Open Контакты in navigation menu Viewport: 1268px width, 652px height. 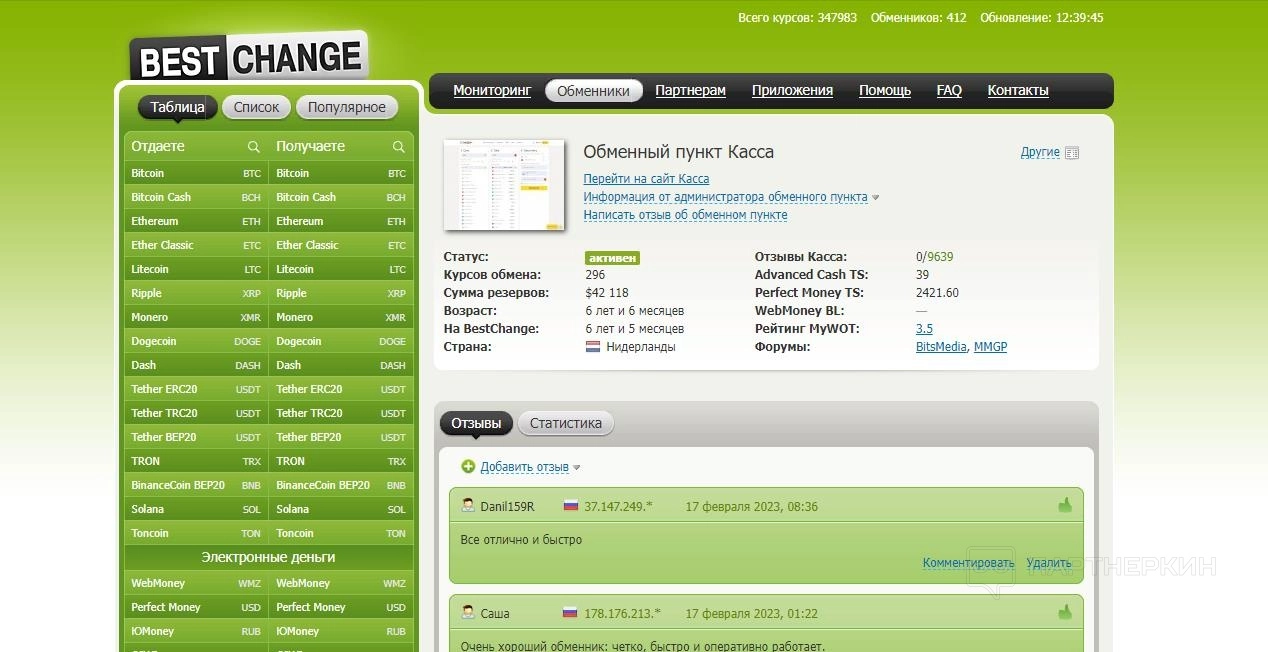[x=1018, y=90]
